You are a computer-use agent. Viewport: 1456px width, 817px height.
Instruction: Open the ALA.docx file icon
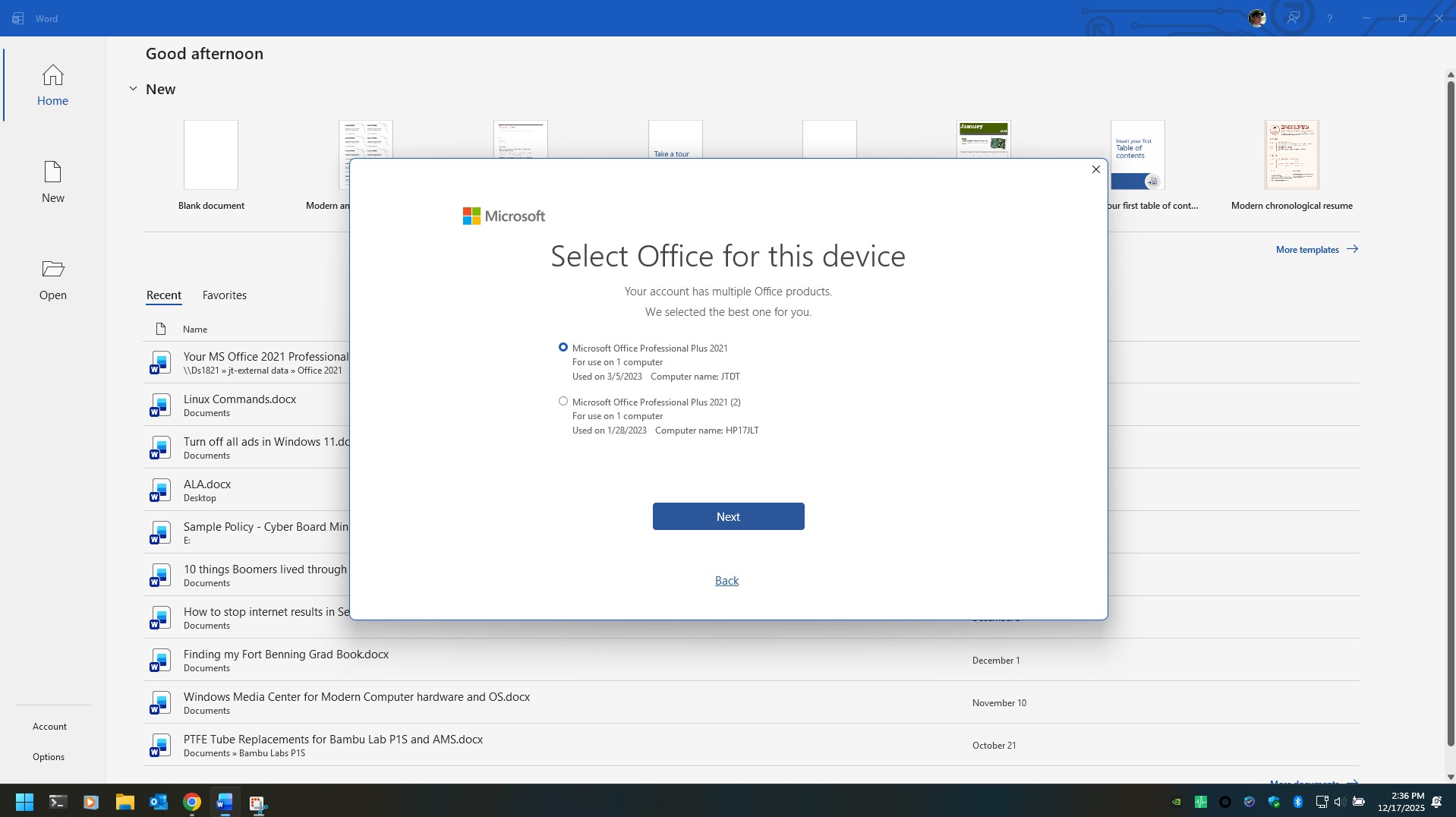point(159,490)
